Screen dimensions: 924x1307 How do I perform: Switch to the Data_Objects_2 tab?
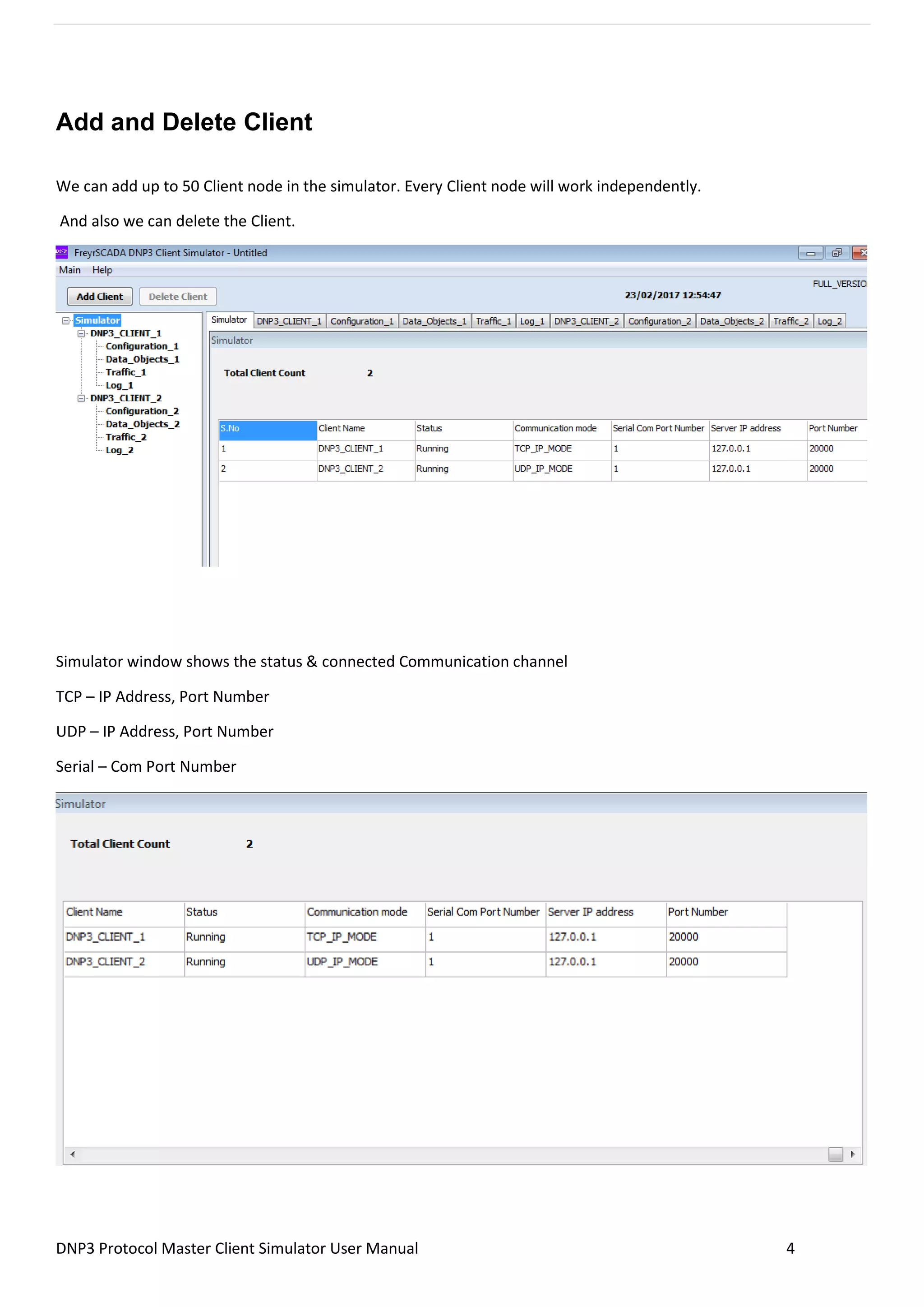tap(732, 321)
